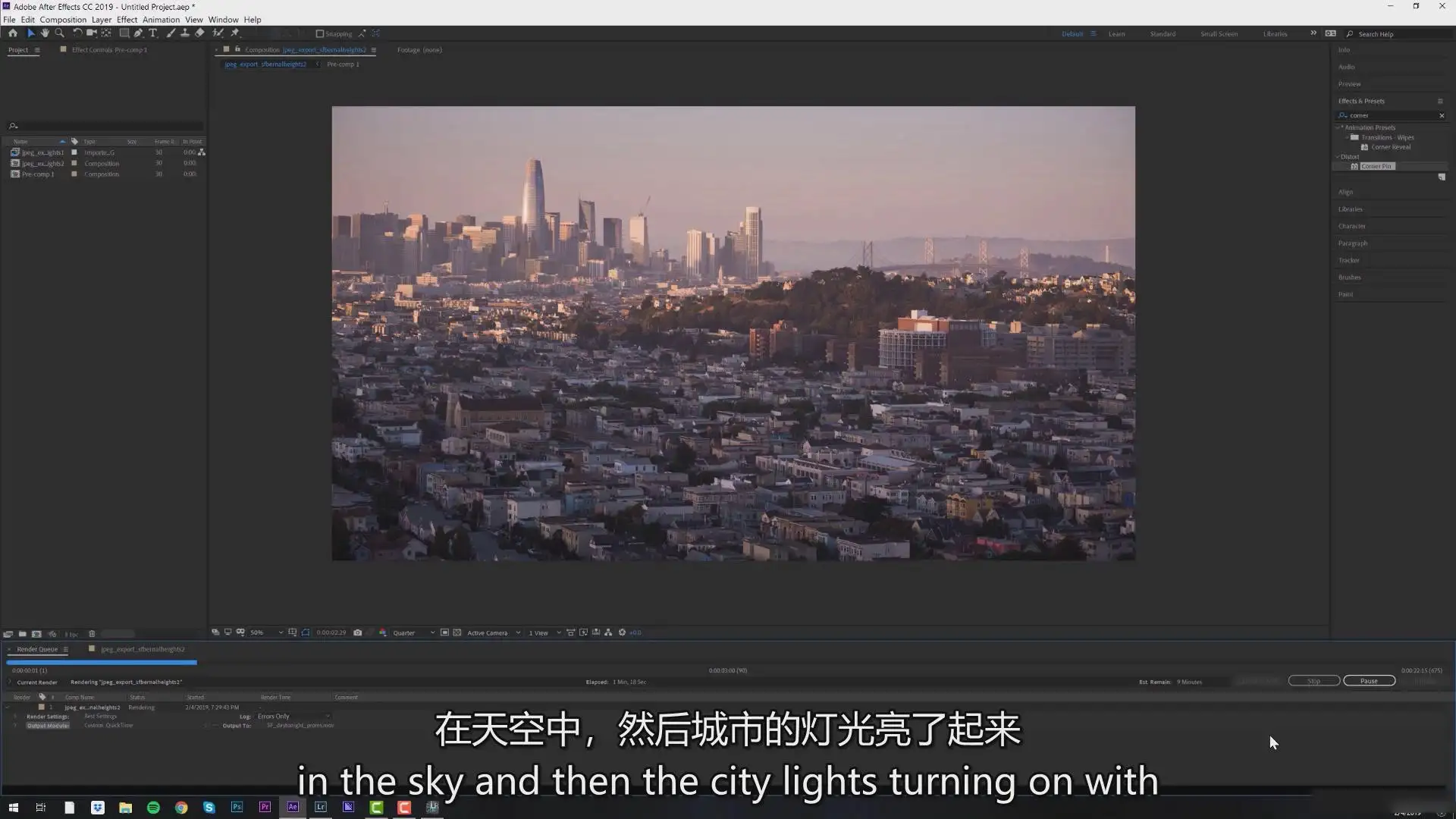Expand the Render Settings row
The width and height of the screenshot is (1456, 819).
click(x=14, y=717)
